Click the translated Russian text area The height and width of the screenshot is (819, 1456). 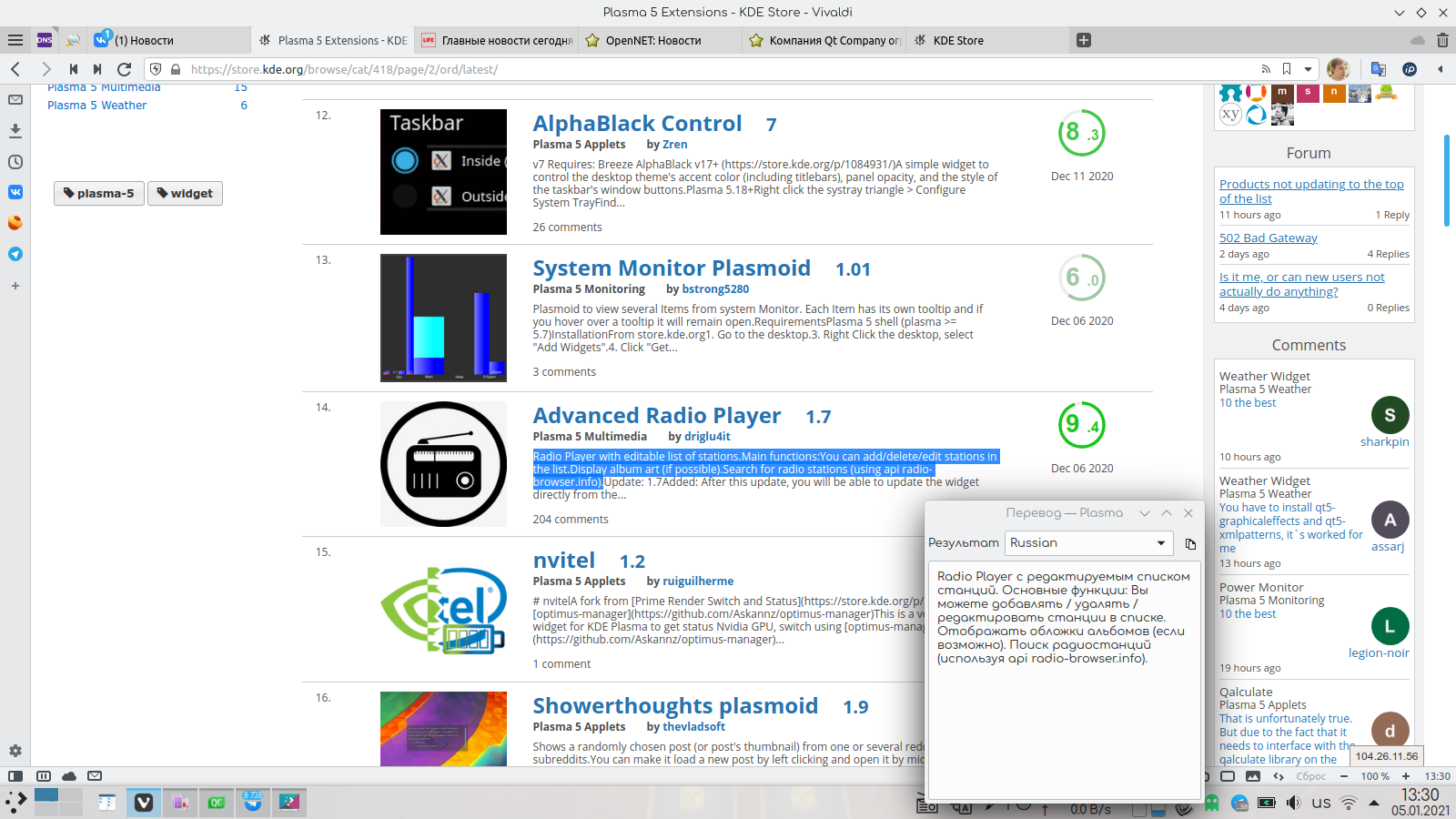click(x=1063, y=682)
